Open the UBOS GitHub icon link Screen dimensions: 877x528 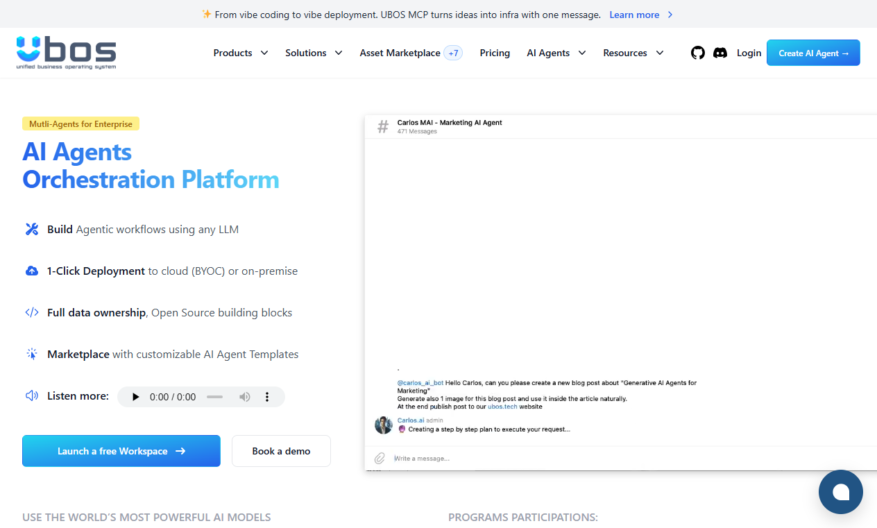[x=697, y=53]
